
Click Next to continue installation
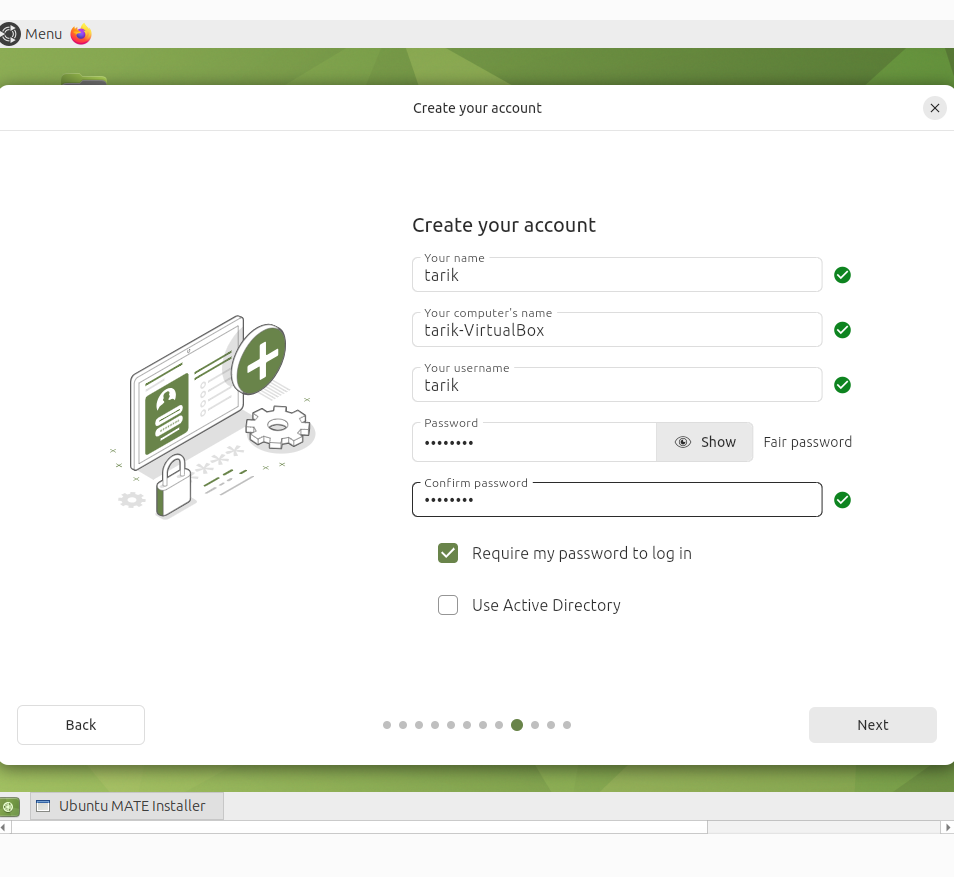(872, 725)
